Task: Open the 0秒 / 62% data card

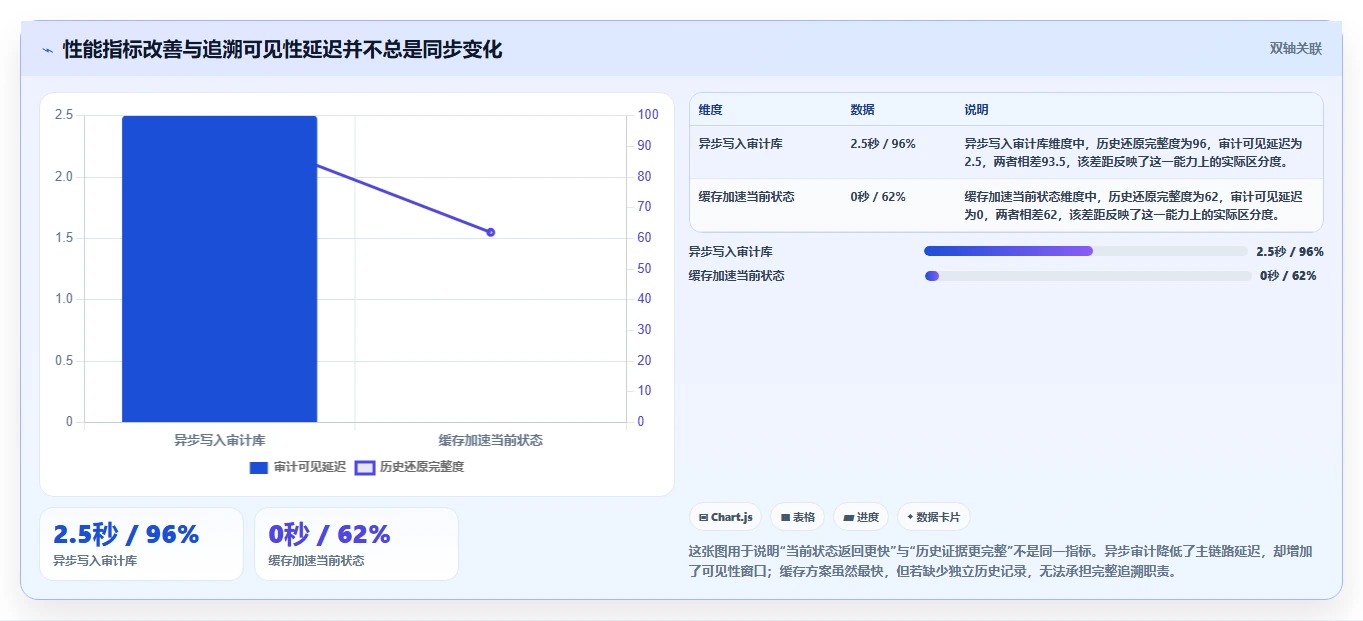Action: click(356, 544)
